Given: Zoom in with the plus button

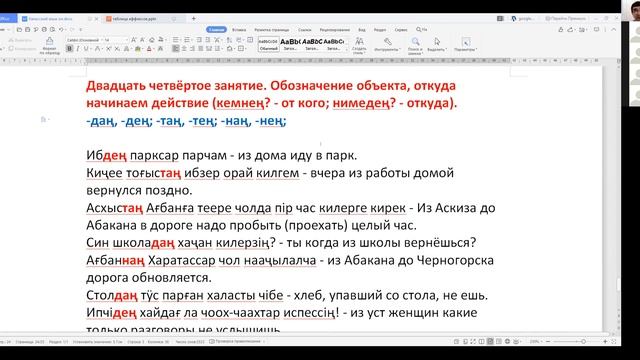Looking at the screenshot, I should point(605,341).
